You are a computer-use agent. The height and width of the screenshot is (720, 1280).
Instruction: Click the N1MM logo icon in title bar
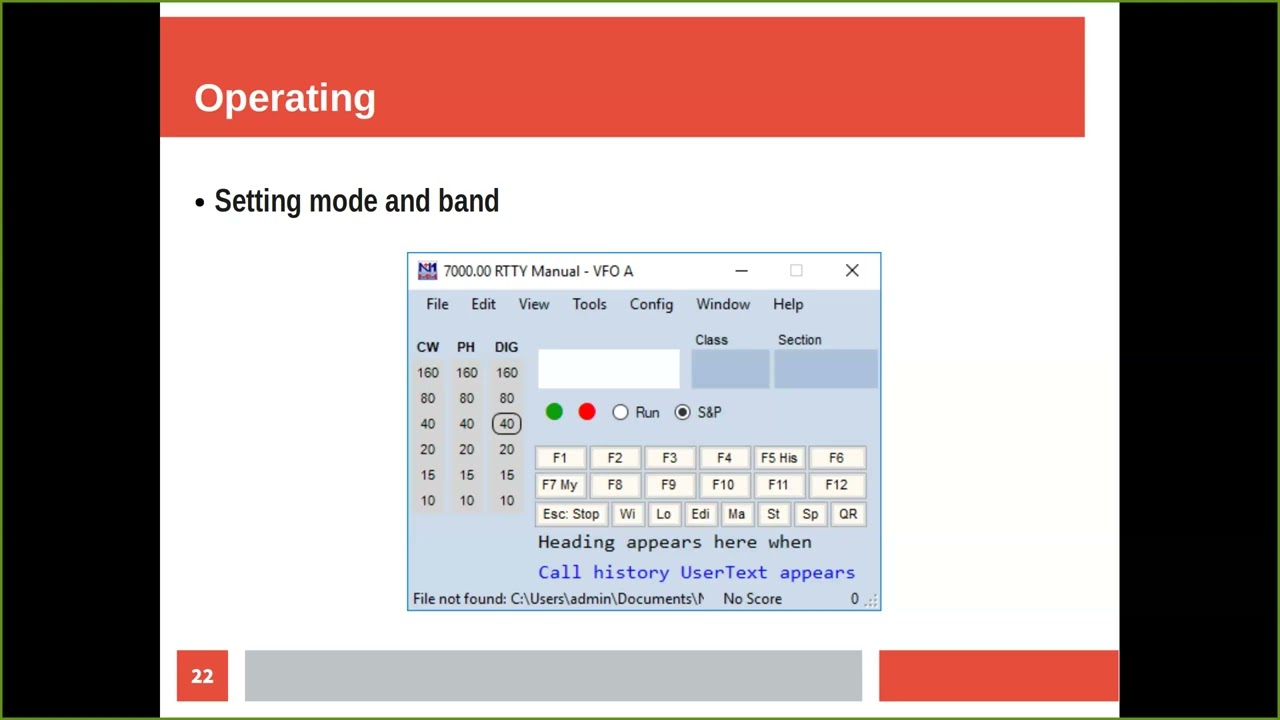click(x=427, y=271)
